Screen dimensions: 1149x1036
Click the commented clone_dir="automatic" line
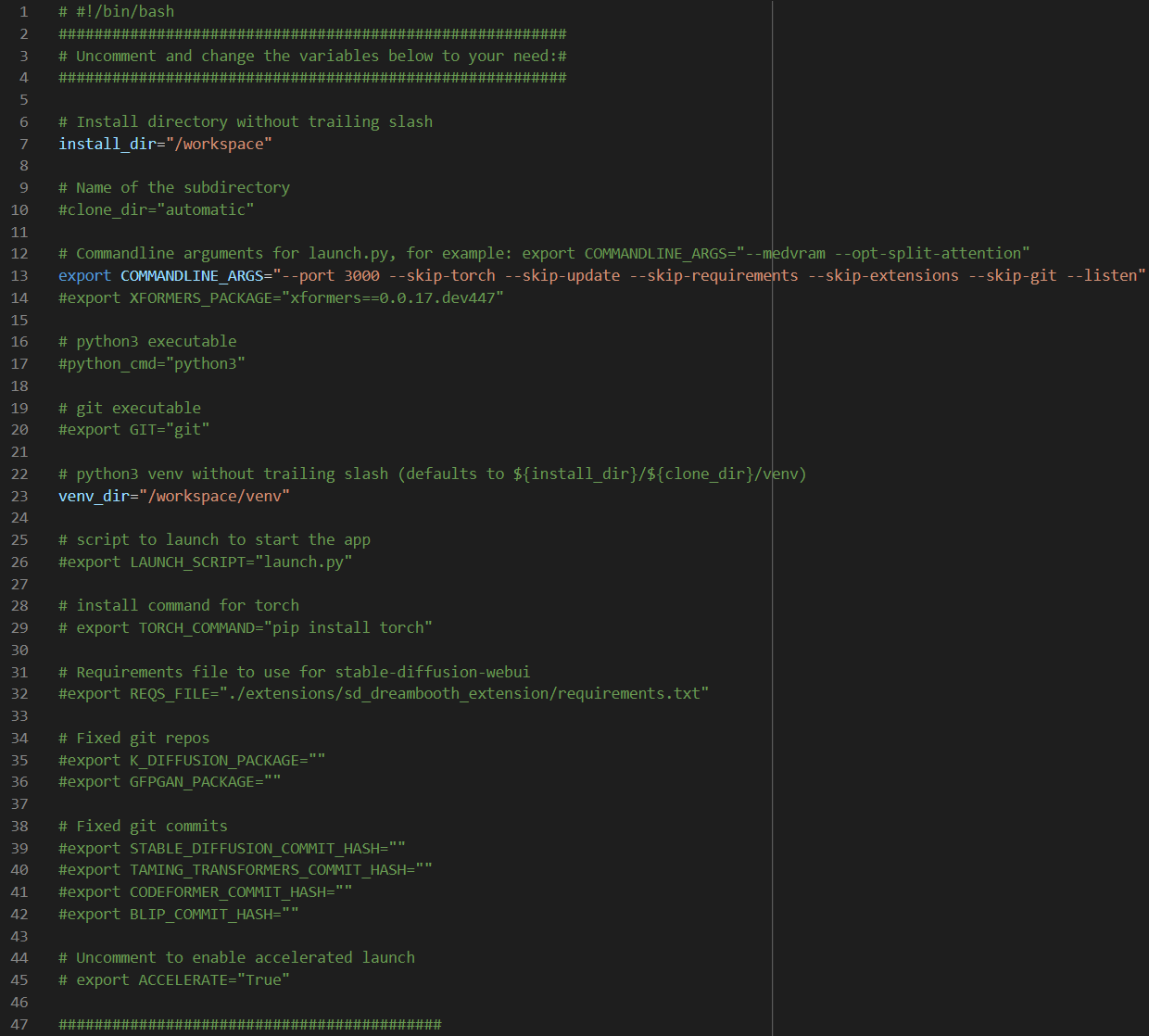coord(156,209)
